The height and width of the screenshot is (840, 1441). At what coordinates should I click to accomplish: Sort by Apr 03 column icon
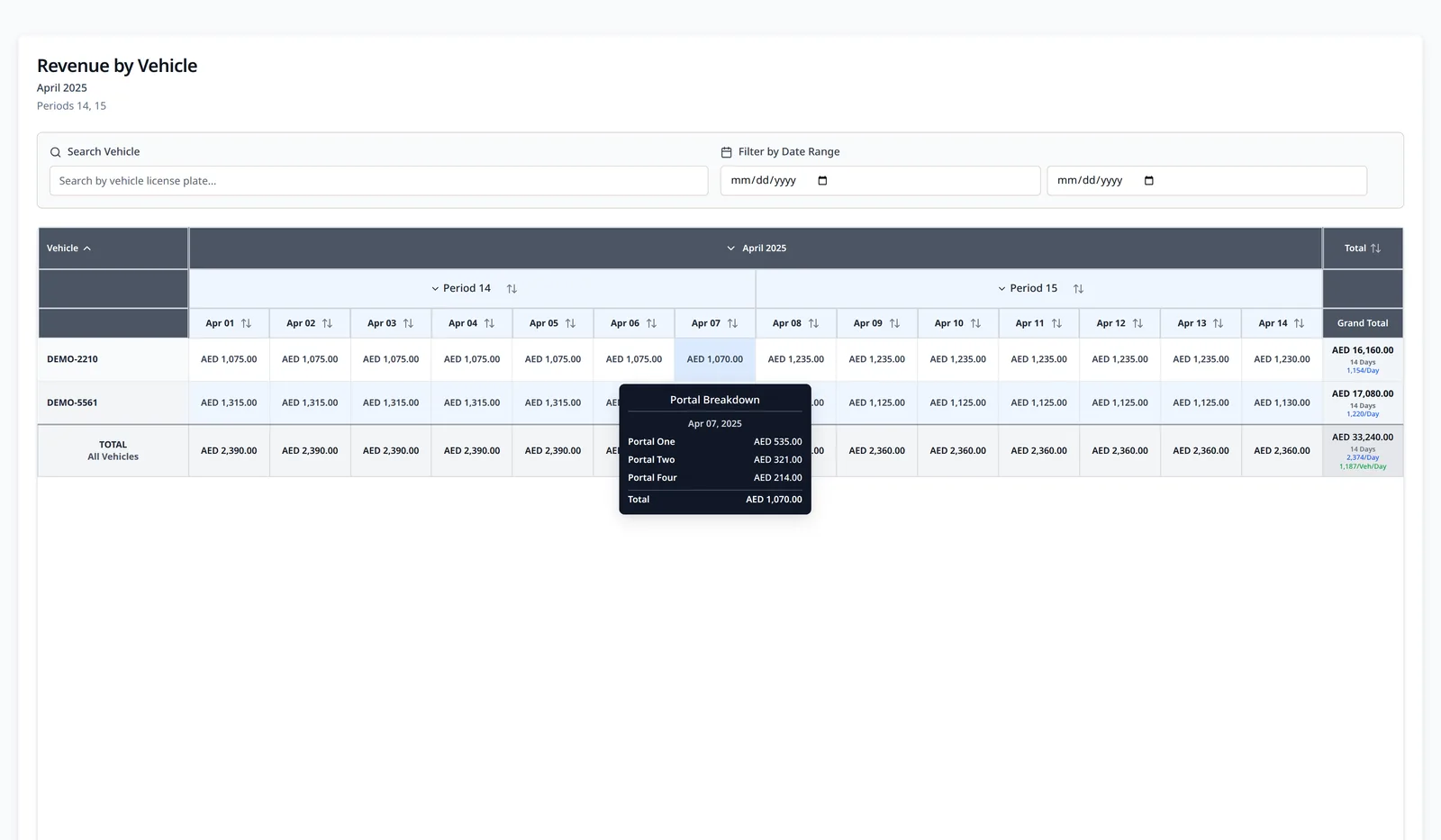[x=408, y=323]
